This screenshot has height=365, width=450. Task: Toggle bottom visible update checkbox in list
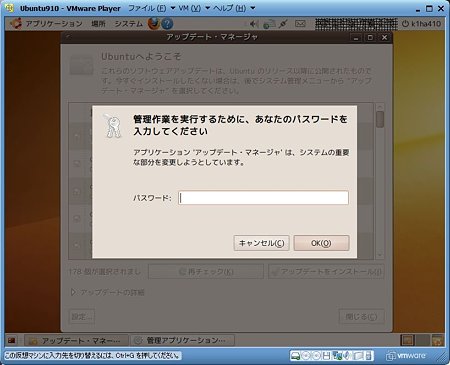coord(77,245)
